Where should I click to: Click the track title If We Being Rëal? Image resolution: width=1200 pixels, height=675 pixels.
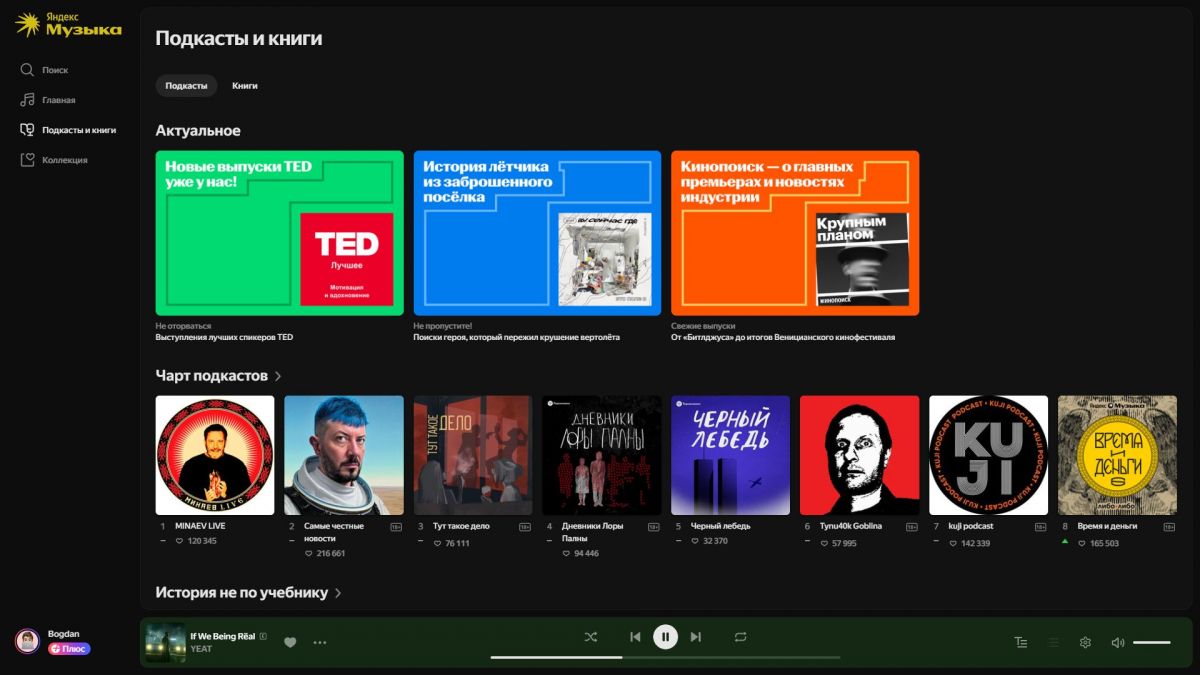pos(224,635)
